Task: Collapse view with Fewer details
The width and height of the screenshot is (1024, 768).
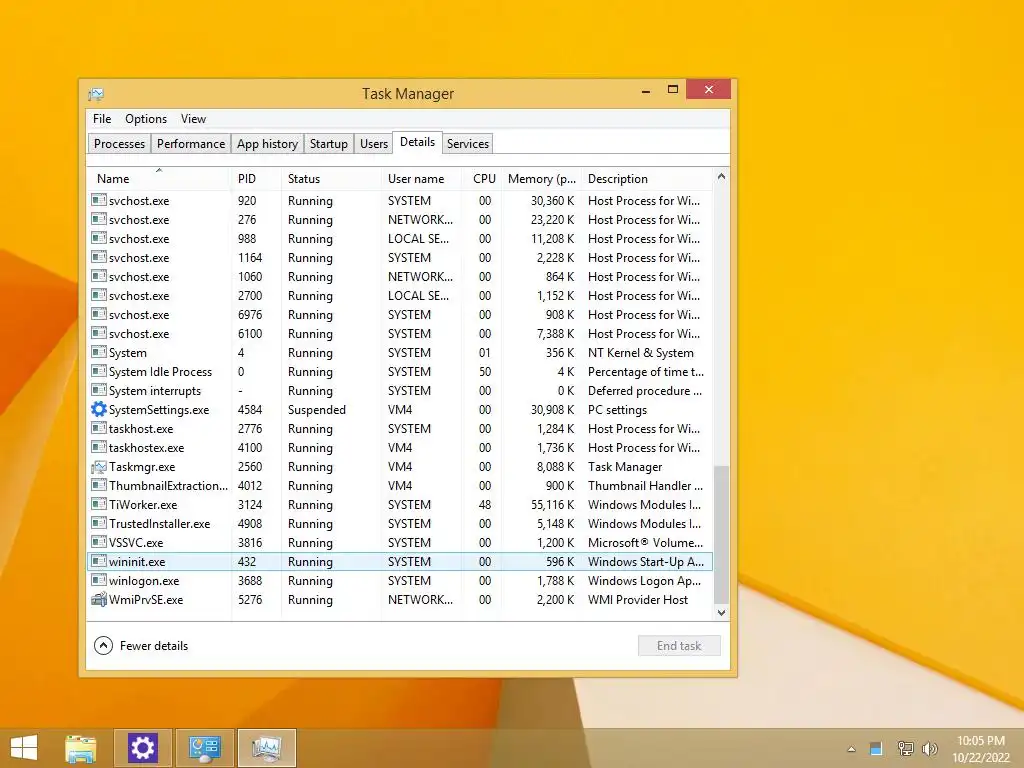Action: coord(141,646)
